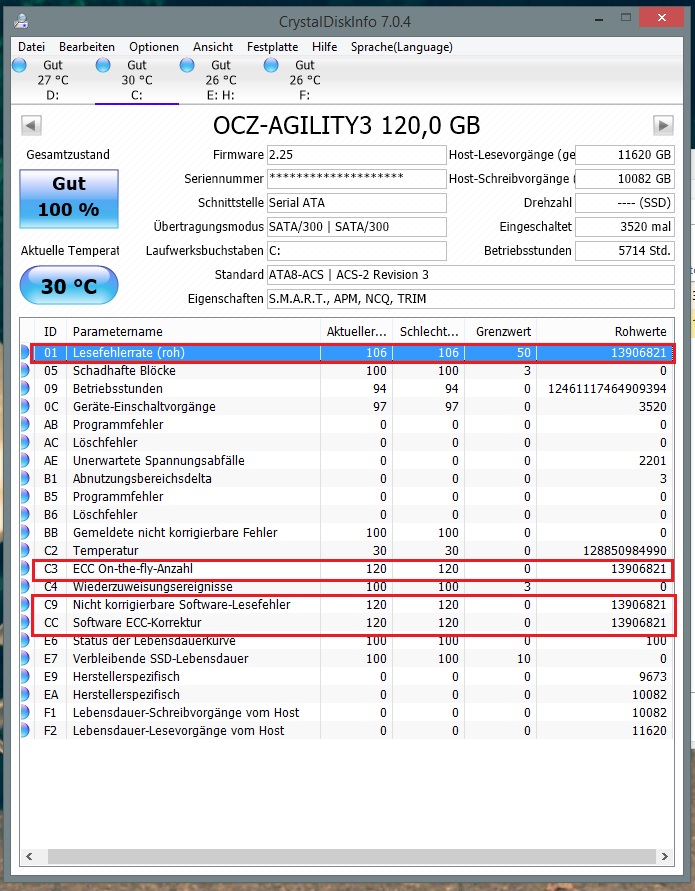Open the Ansicht menu

tap(213, 47)
